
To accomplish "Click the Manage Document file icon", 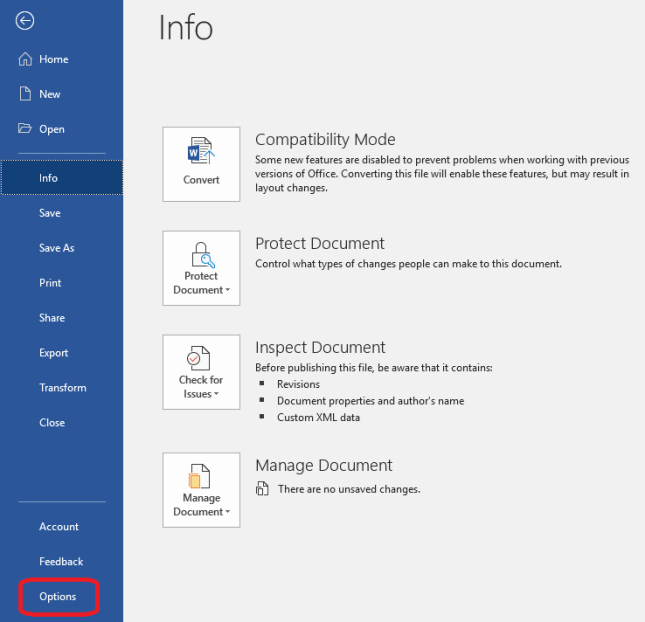I will tap(201, 476).
